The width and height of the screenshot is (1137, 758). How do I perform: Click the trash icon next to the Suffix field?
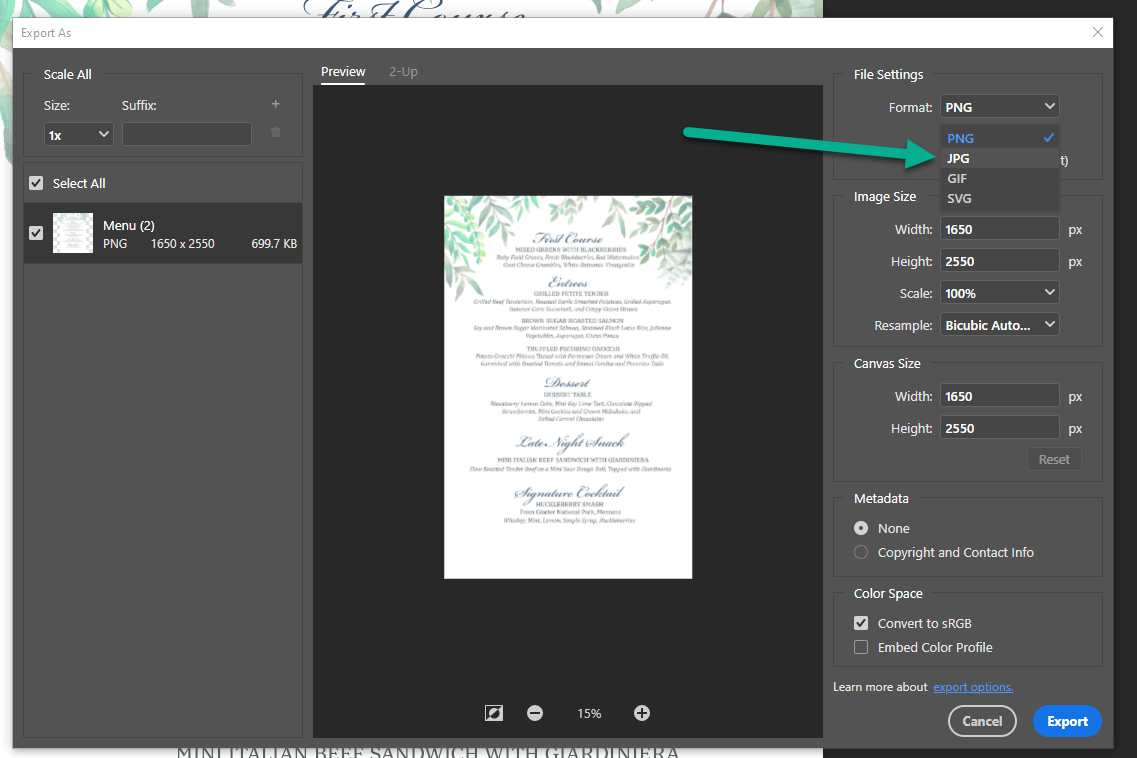click(275, 133)
